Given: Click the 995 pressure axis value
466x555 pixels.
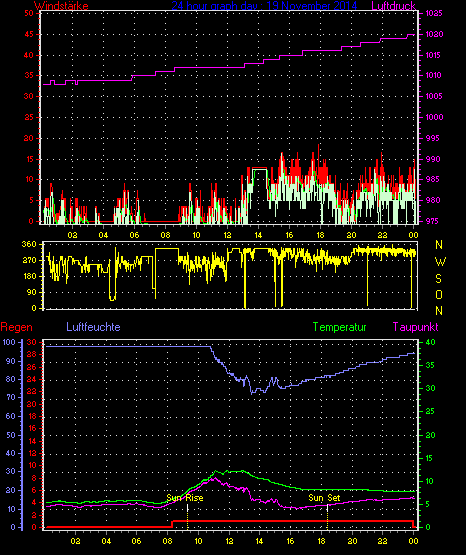Looking at the screenshot, I should [433, 138].
